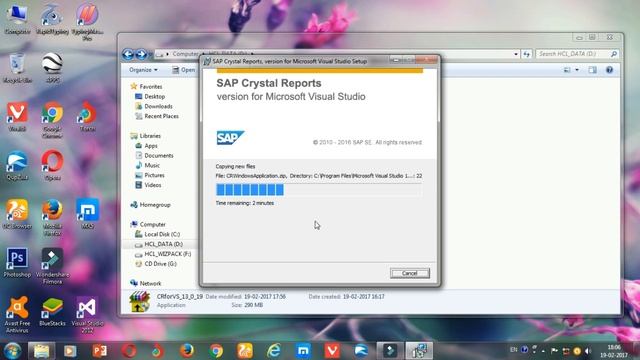640x360 pixels.
Task: Toggle Explorer preview pane icon
Action: pyautogui.click(x=592, y=70)
